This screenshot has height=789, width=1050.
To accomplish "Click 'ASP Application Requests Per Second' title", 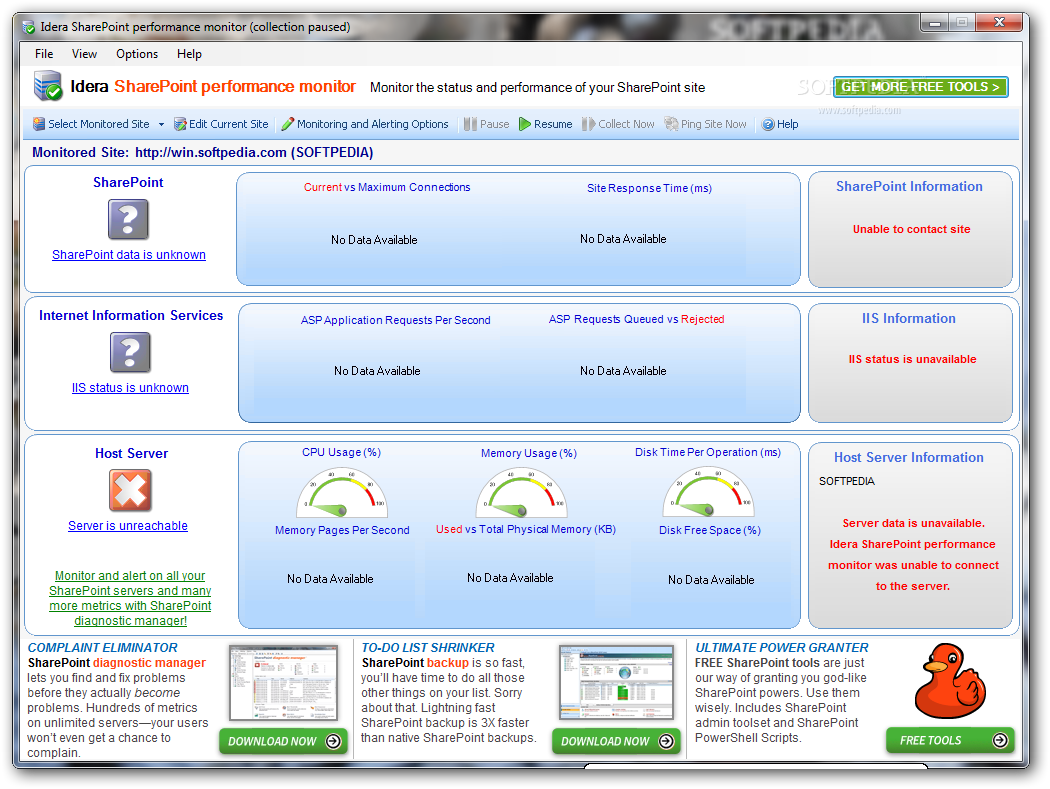I will click(396, 320).
